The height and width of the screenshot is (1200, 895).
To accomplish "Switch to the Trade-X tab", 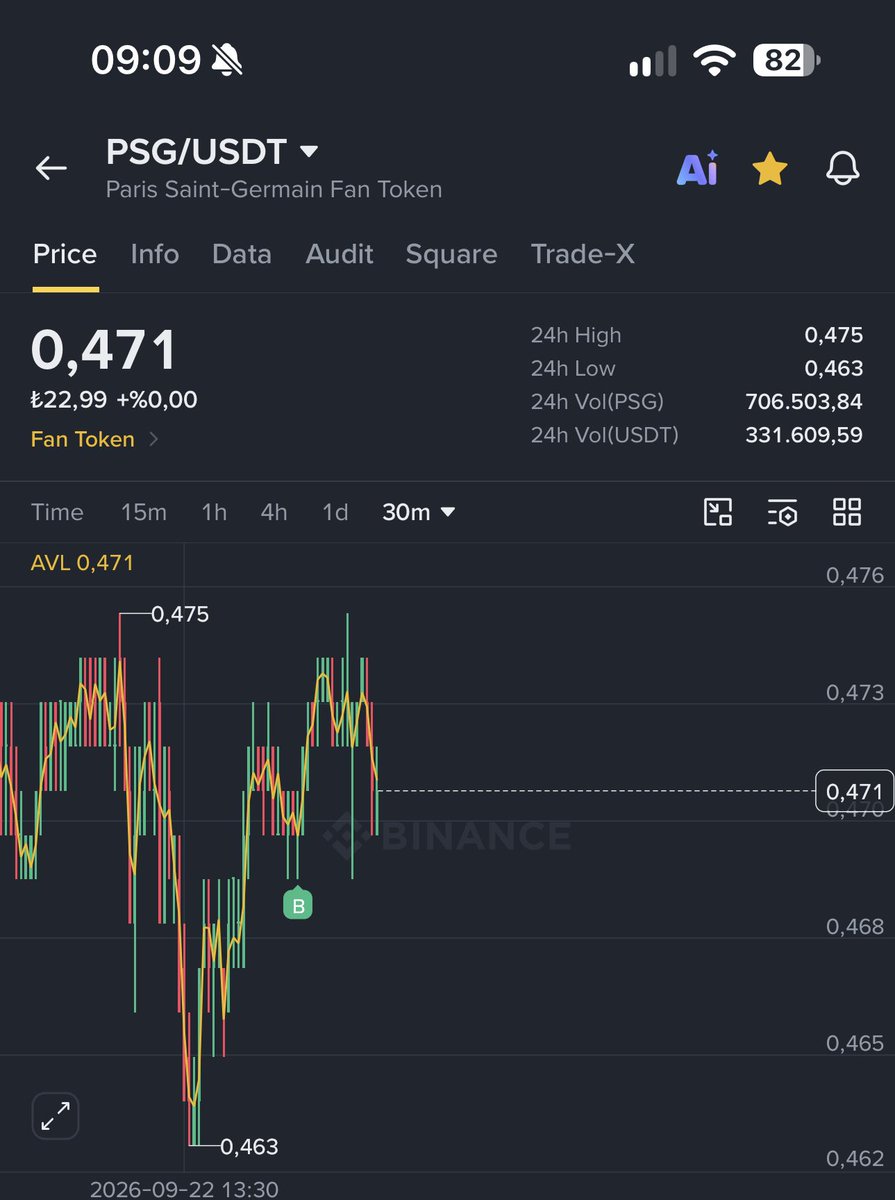I will tap(582, 254).
